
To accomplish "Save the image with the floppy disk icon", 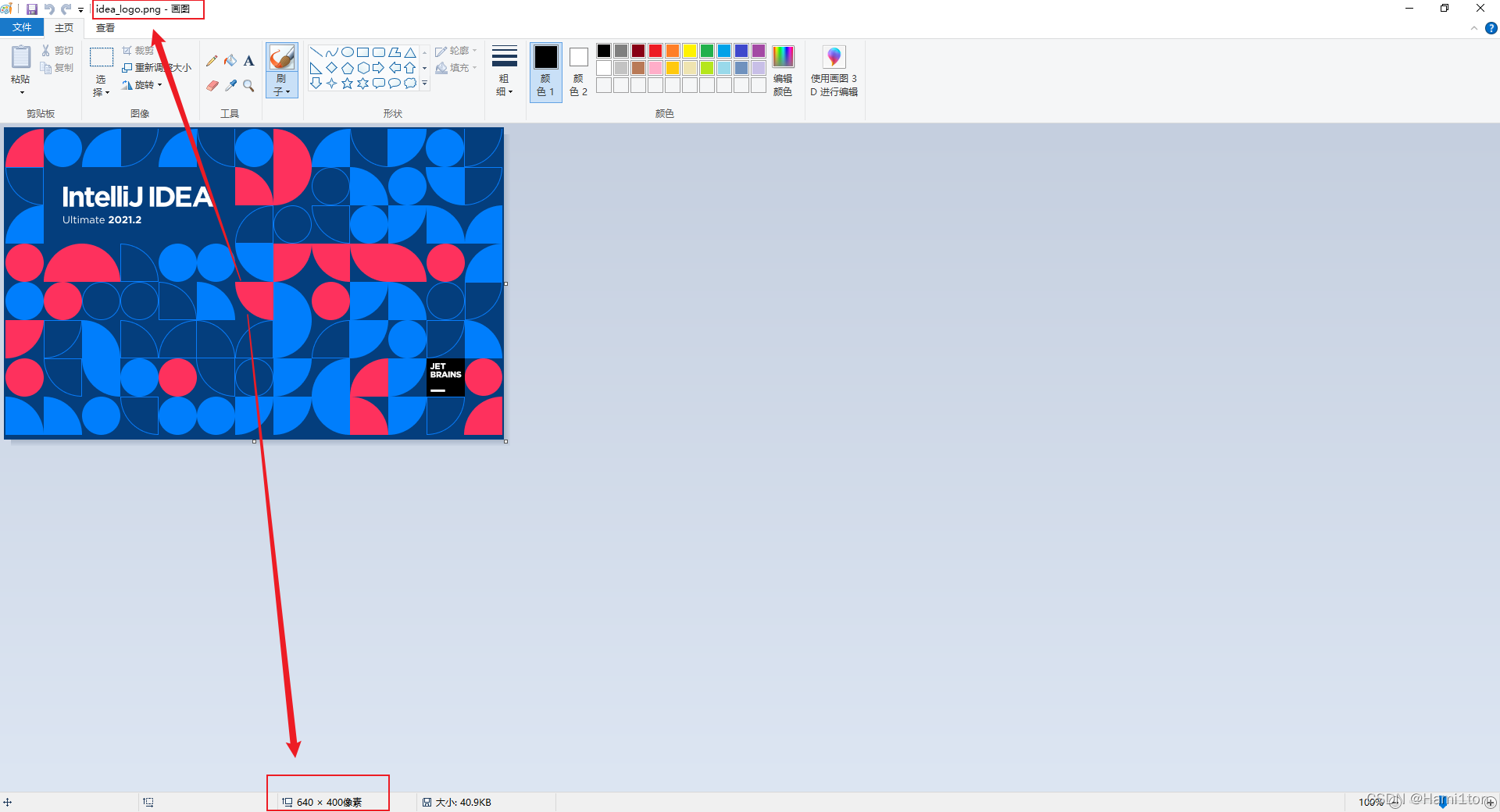I will click(x=32, y=9).
